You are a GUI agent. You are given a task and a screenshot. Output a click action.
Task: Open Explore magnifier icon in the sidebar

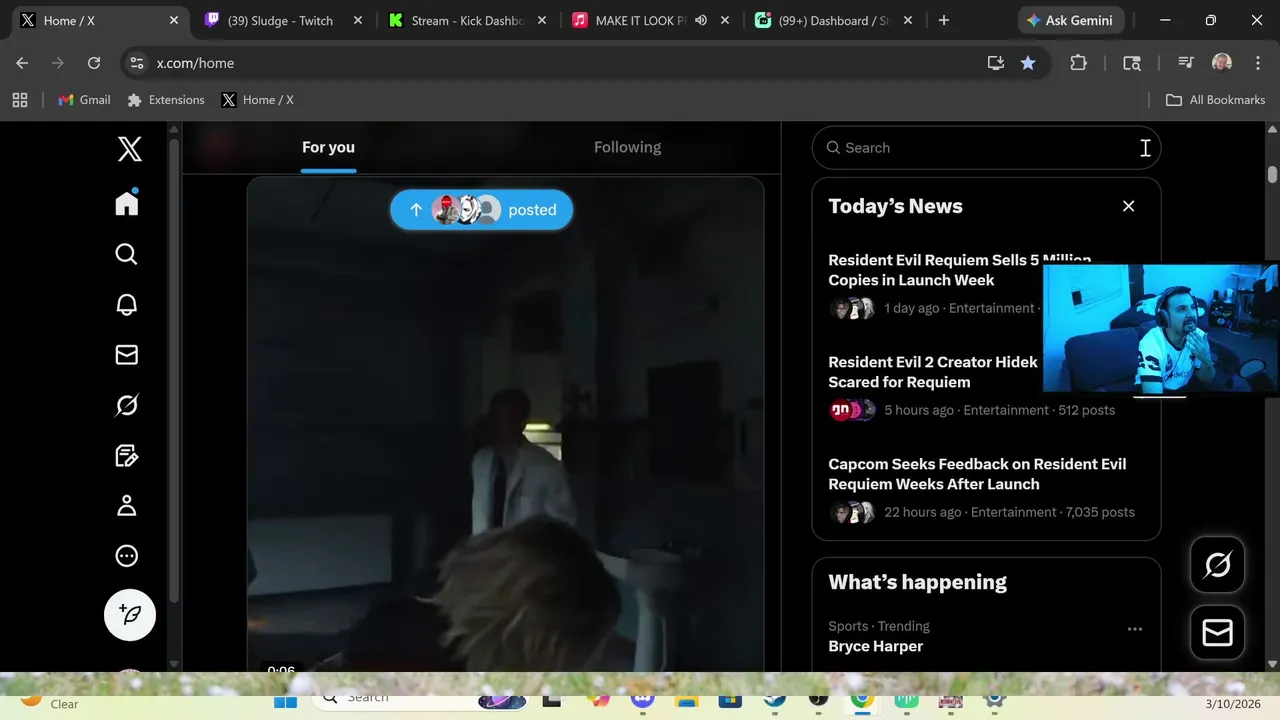point(126,254)
